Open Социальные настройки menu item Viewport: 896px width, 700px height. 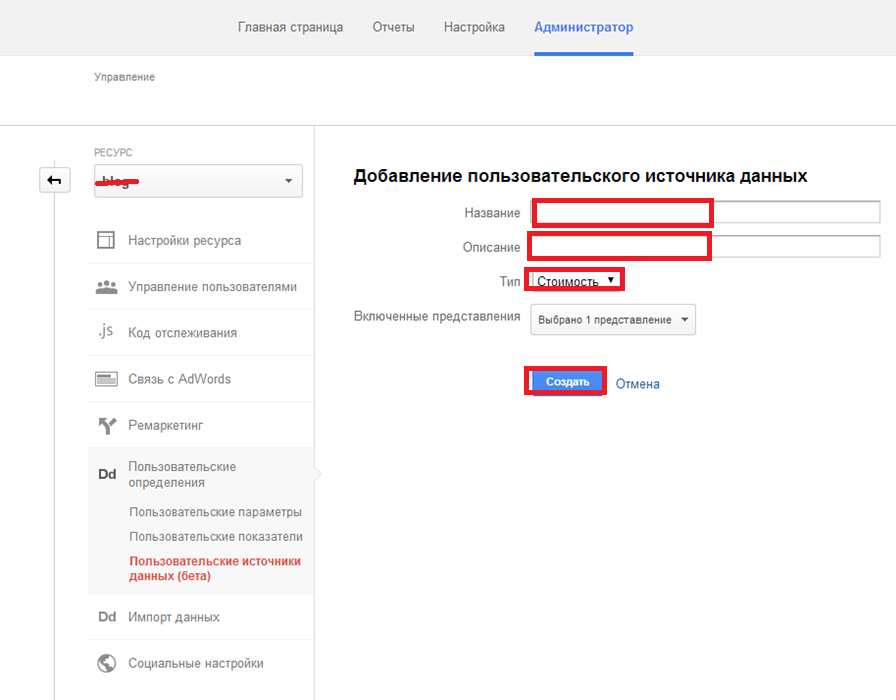(201, 663)
